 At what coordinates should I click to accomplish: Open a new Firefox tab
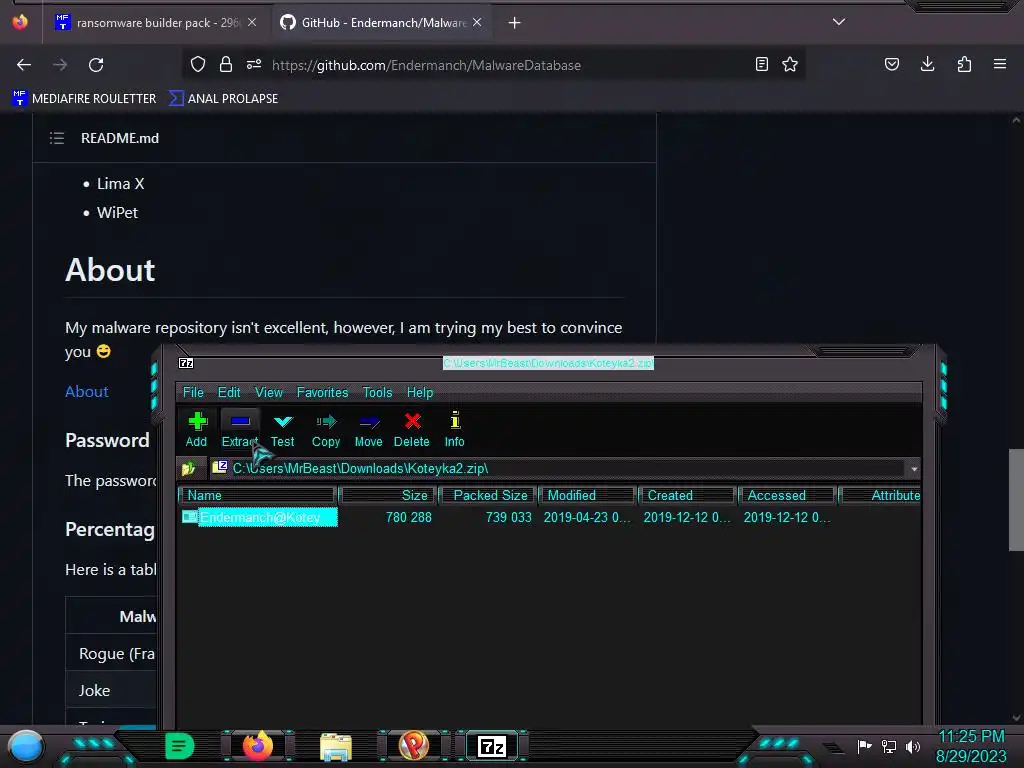(515, 23)
